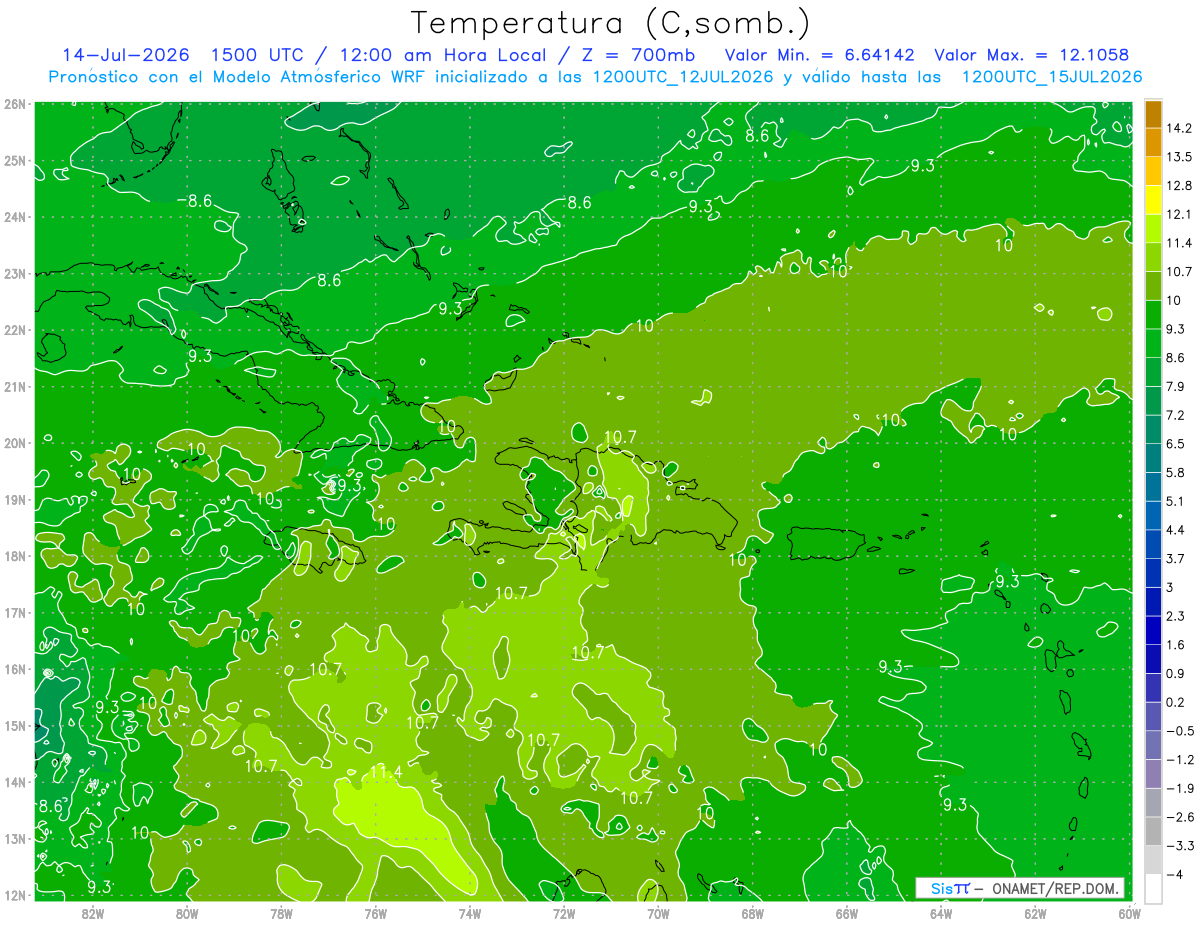The width and height of the screenshot is (1200, 927).
Task: Click the -0.5 value on the color legend
Action: tap(1178, 731)
